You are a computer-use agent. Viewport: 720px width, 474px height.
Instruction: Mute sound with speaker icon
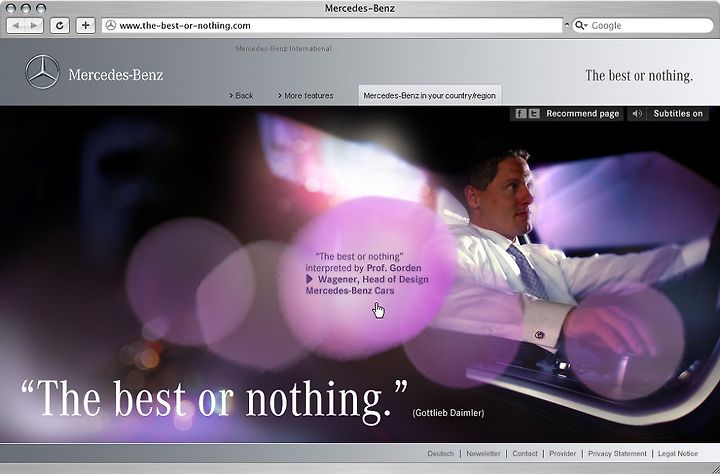(x=636, y=113)
